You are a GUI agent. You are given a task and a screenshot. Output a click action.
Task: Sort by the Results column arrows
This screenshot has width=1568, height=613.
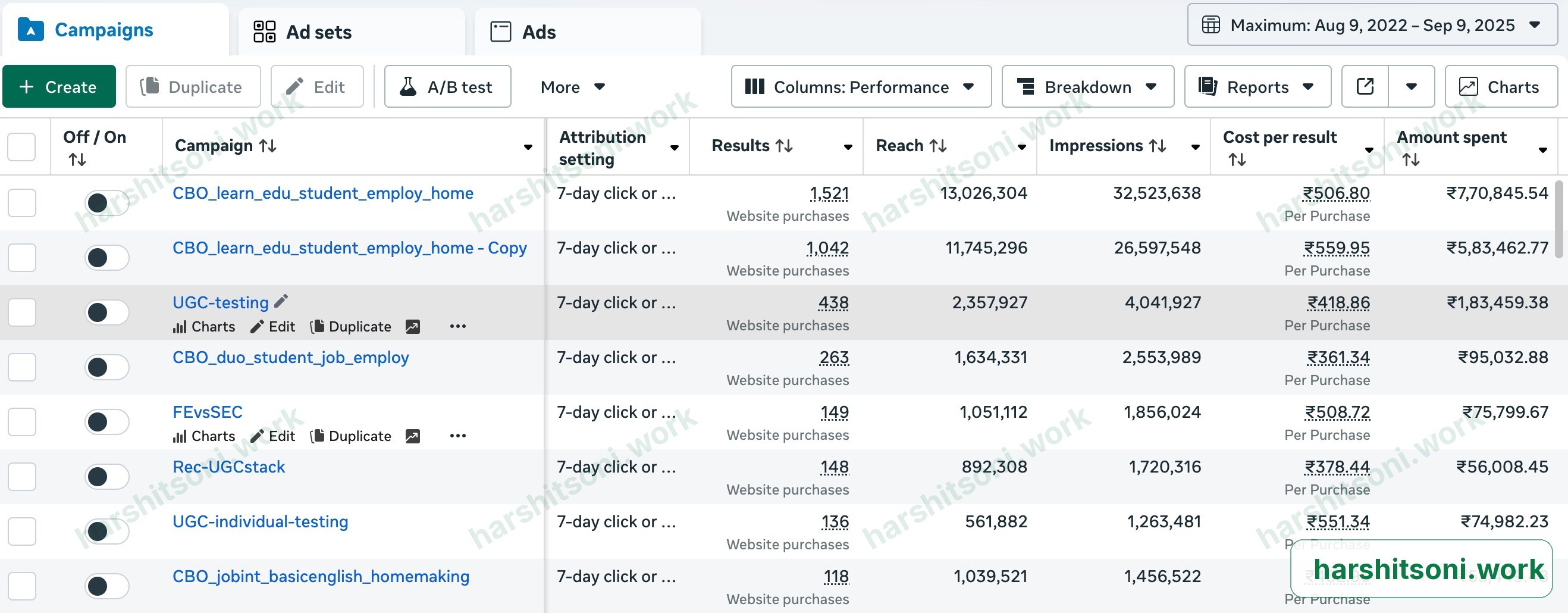784,146
